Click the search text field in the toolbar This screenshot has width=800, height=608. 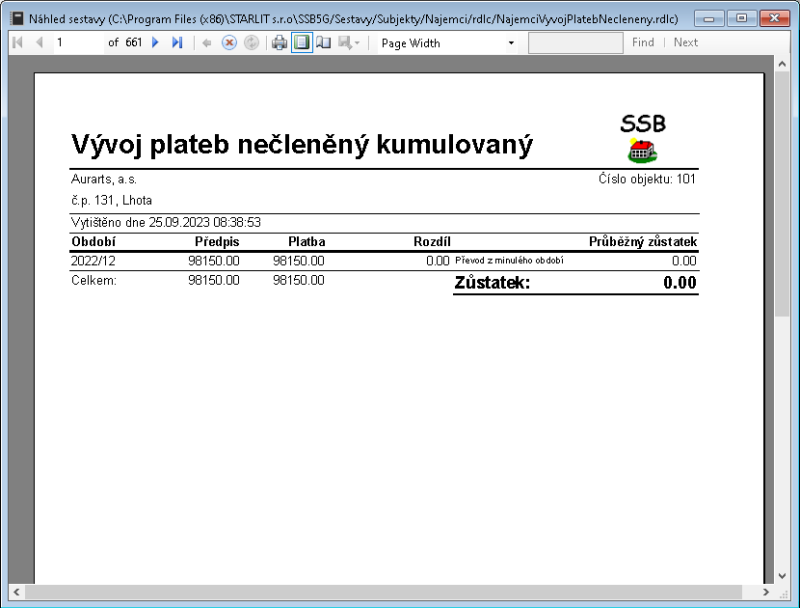tap(575, 42)
